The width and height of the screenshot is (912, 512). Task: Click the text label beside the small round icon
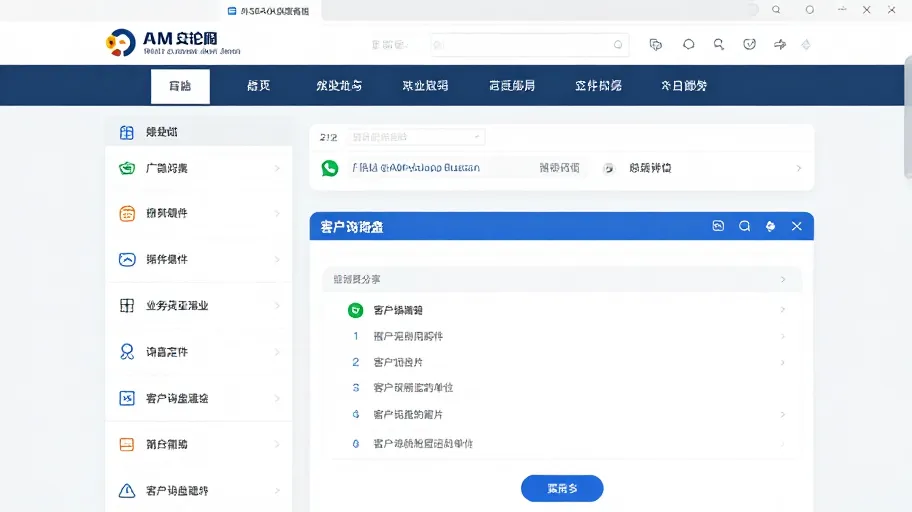[650, 168]
